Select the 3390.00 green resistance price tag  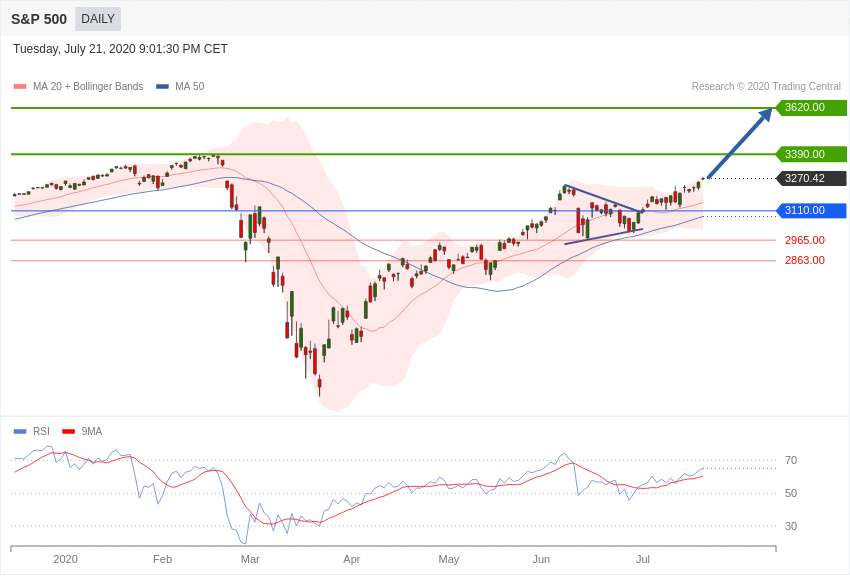[810, 154]
